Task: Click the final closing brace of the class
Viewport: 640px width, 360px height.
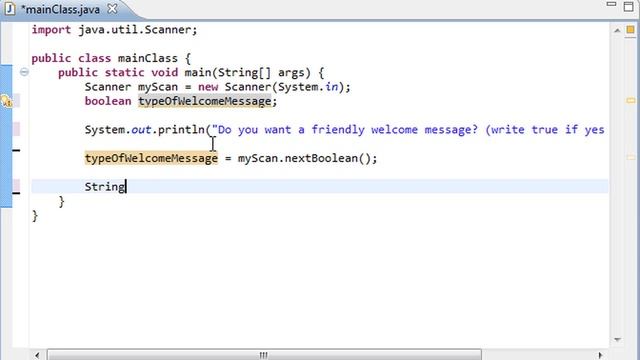Action: [x=35, y=216]
